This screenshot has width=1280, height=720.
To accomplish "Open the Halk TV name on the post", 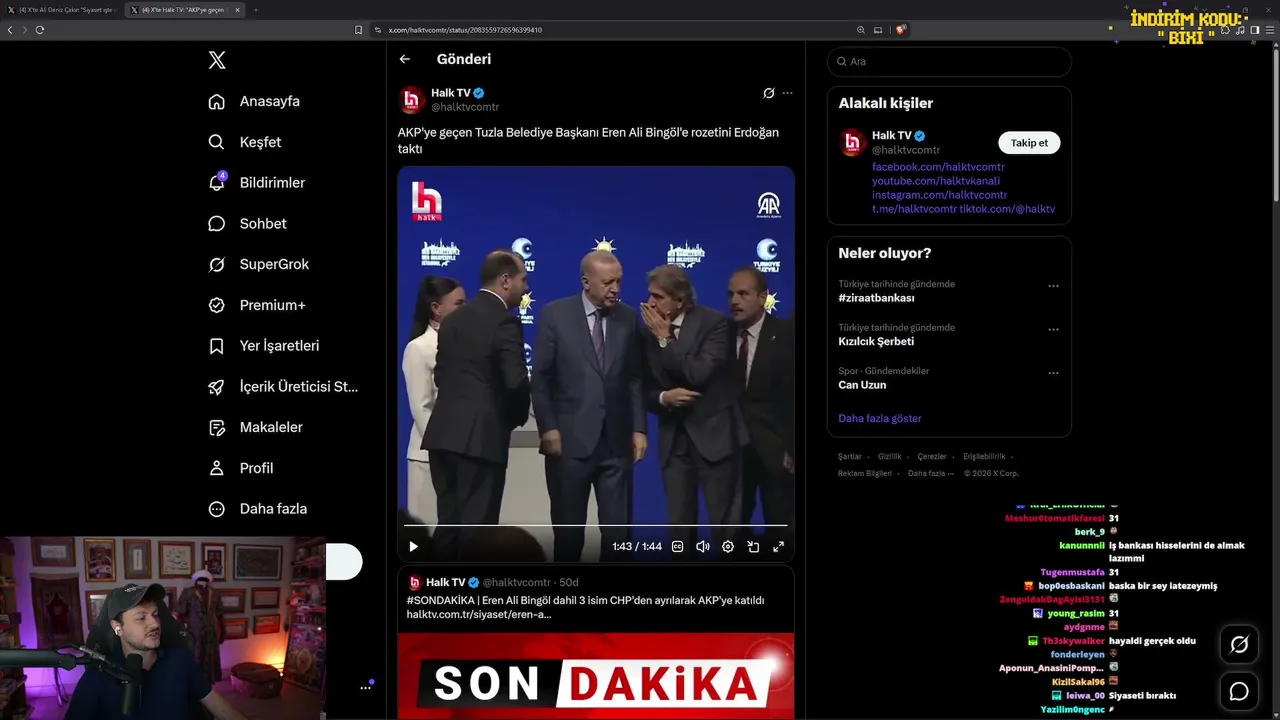I will click(x=451, y=93).
